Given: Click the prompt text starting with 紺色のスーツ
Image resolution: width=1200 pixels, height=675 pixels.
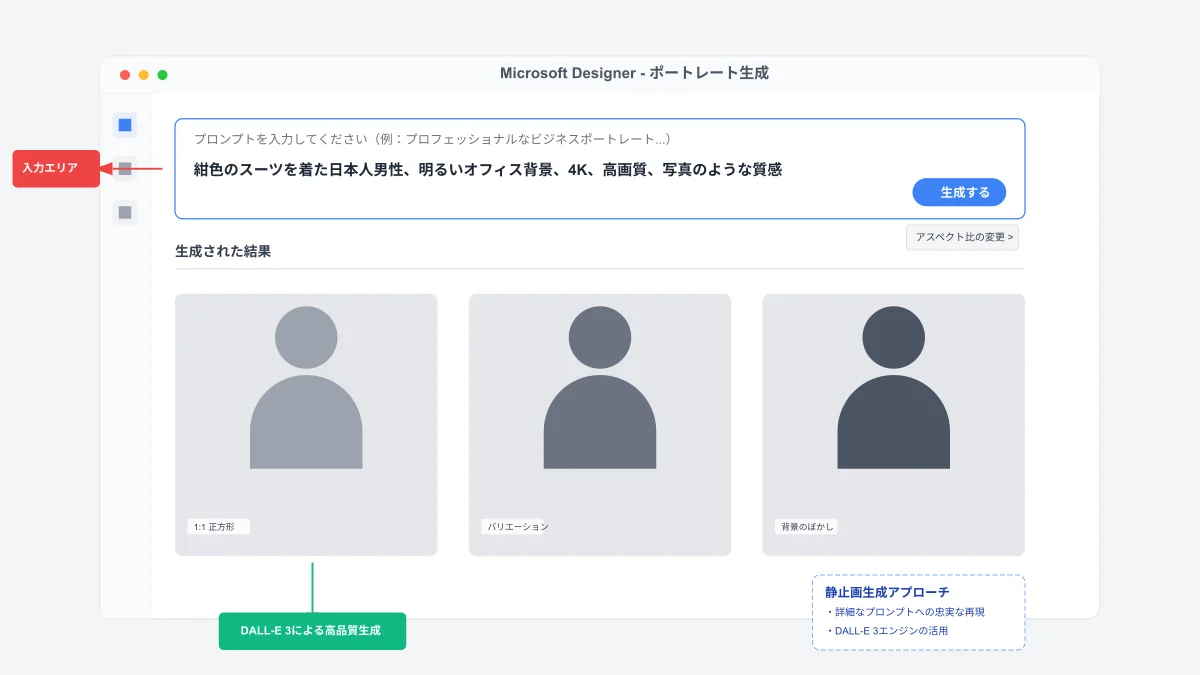Looking at the screenshot, I should 488,170.
